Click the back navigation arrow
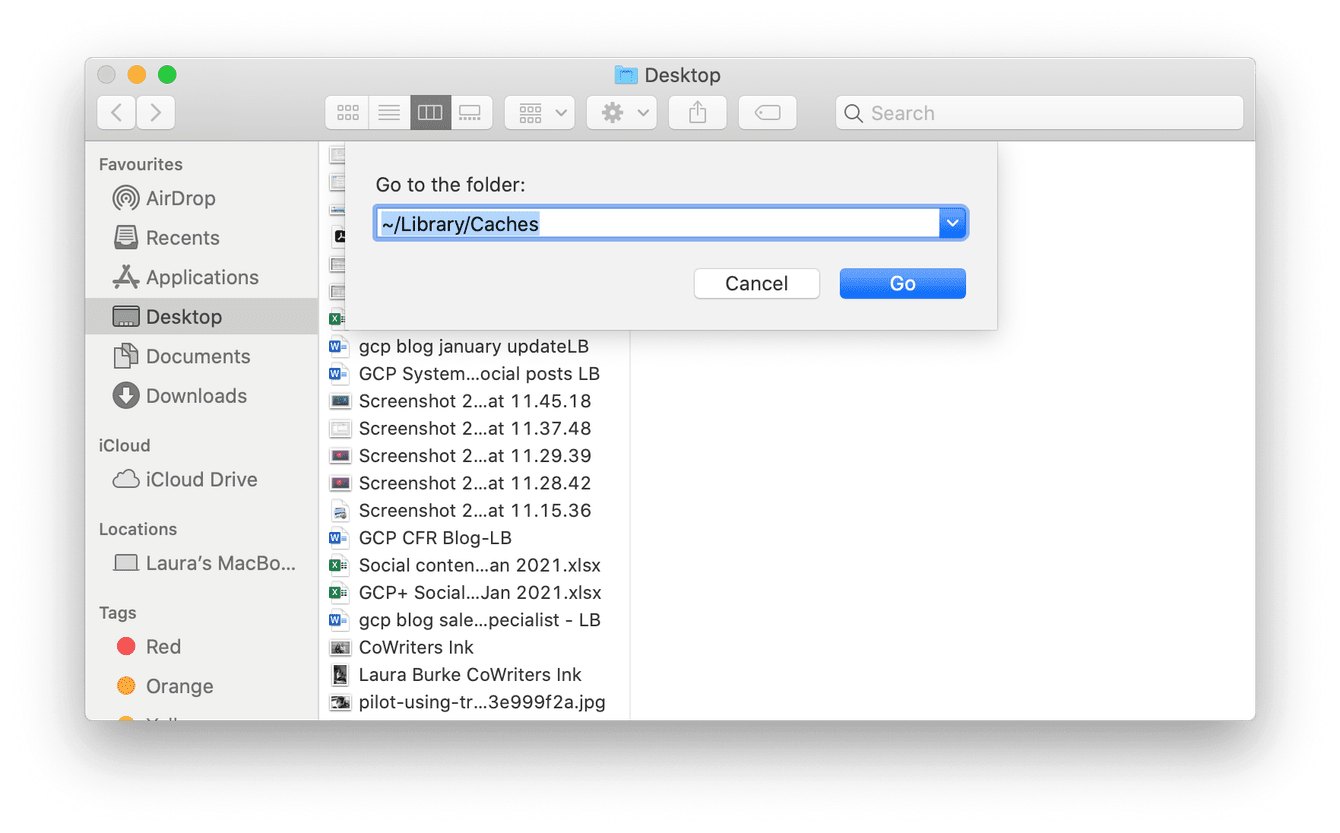The width and height of the screenshot is (1340, 833). pyautogui.click(x=116, y=112)
